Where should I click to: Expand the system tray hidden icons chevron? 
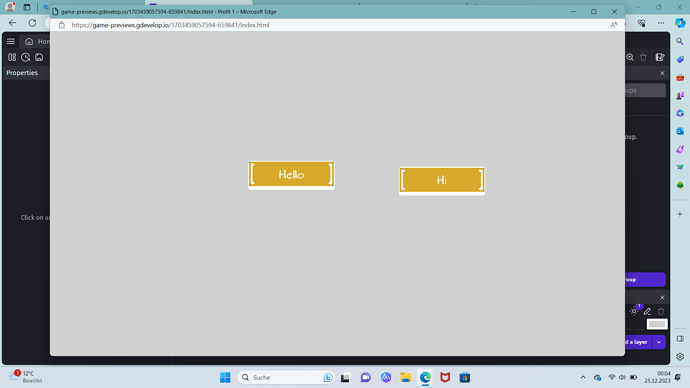[x=583, y=377]
